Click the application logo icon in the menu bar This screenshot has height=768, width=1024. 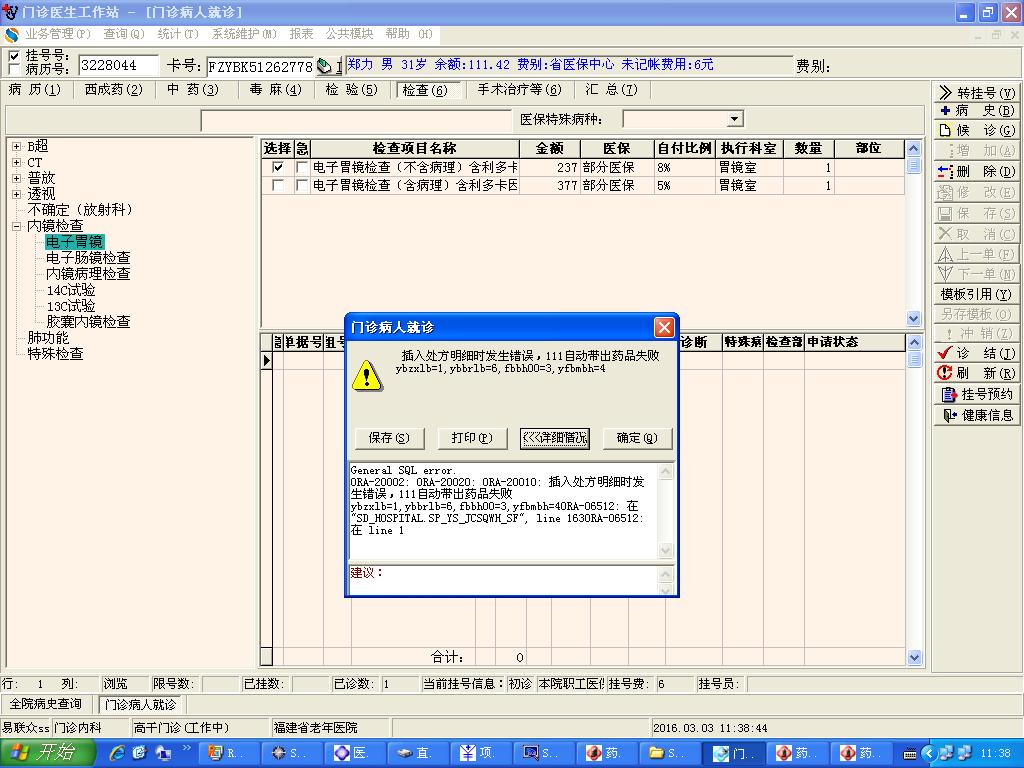point(11,34)
